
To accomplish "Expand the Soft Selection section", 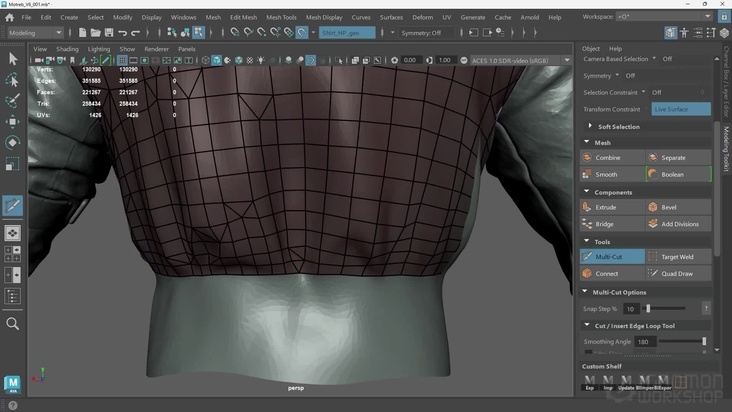I will point(590,126).
